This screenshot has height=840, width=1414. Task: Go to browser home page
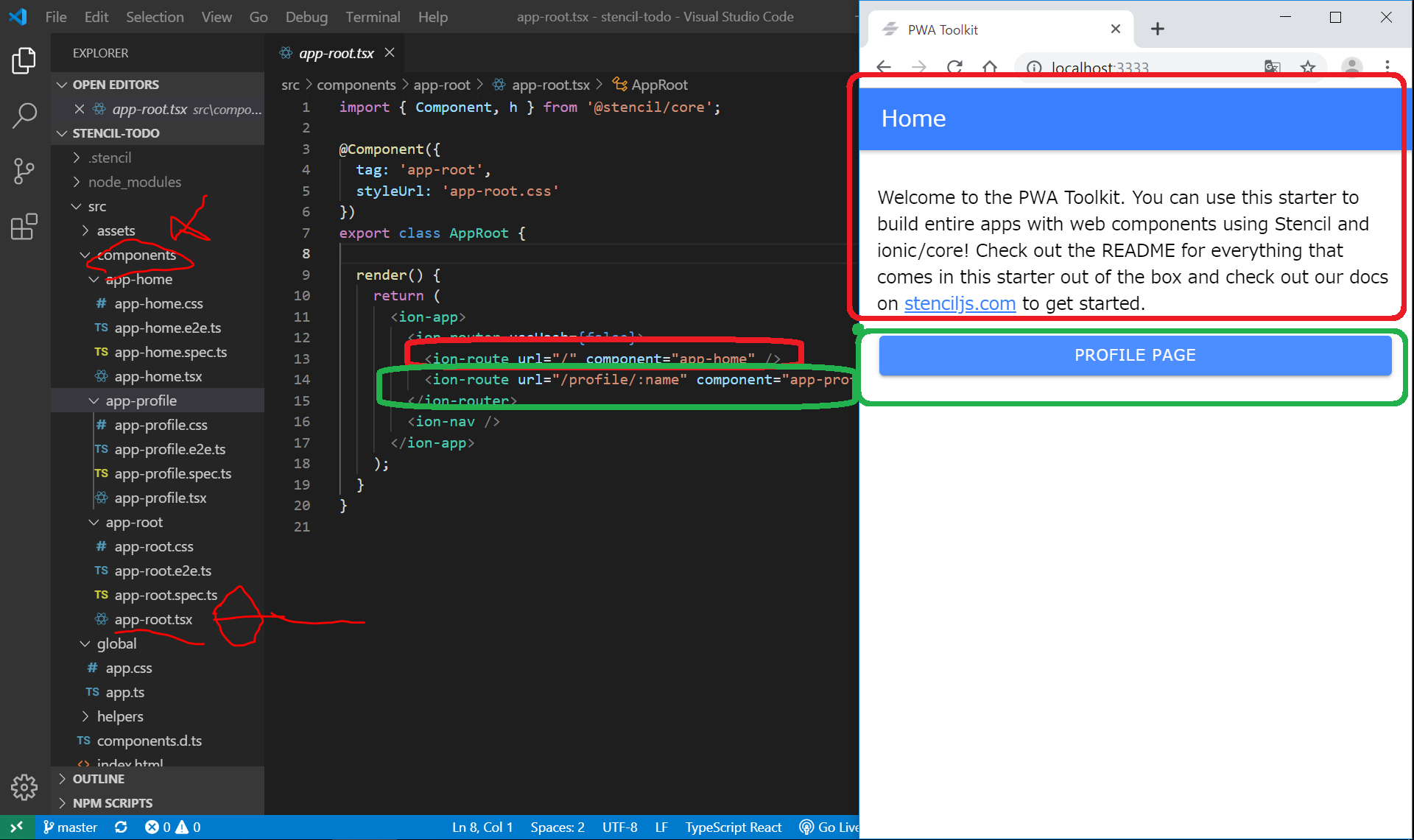pyautogui.click(x=990, y=68)
